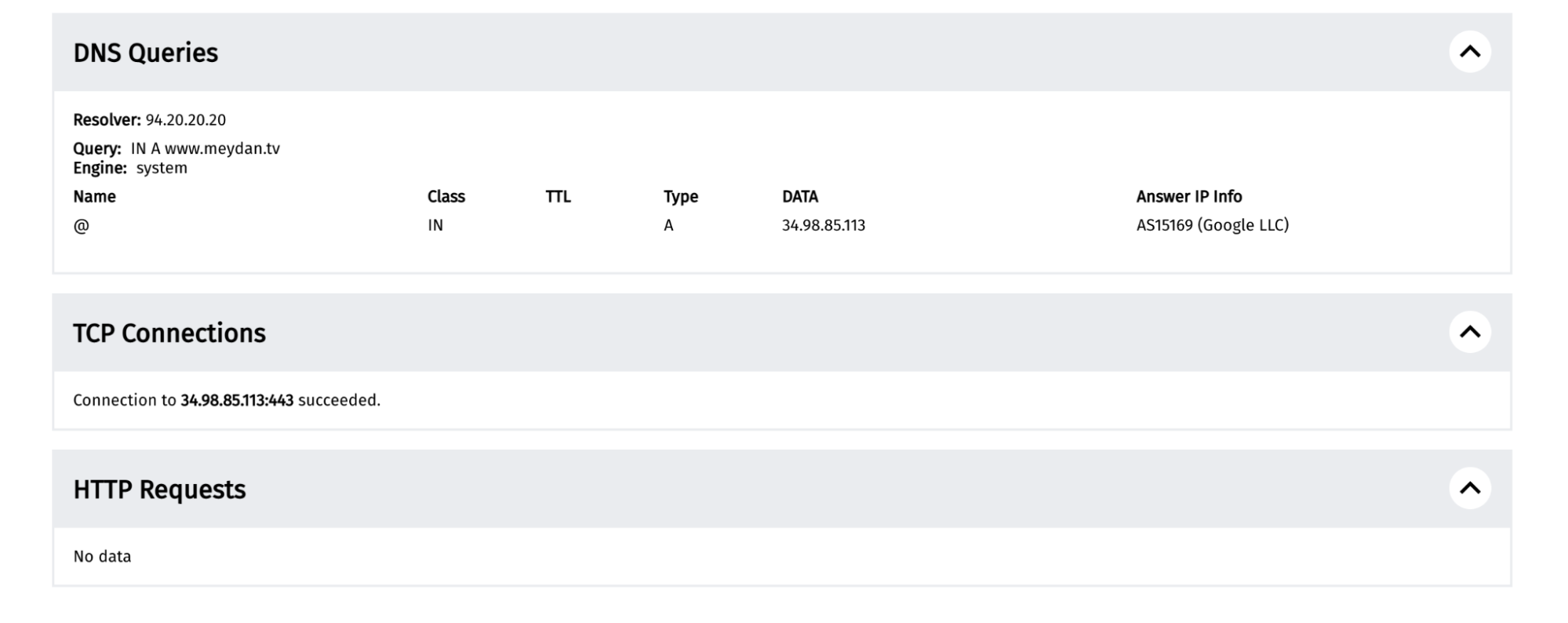Image resolution: width=1568 pixels, height=623 pixels.
Task: Select the resolver address 94.20.20.20
Action: 186,120
